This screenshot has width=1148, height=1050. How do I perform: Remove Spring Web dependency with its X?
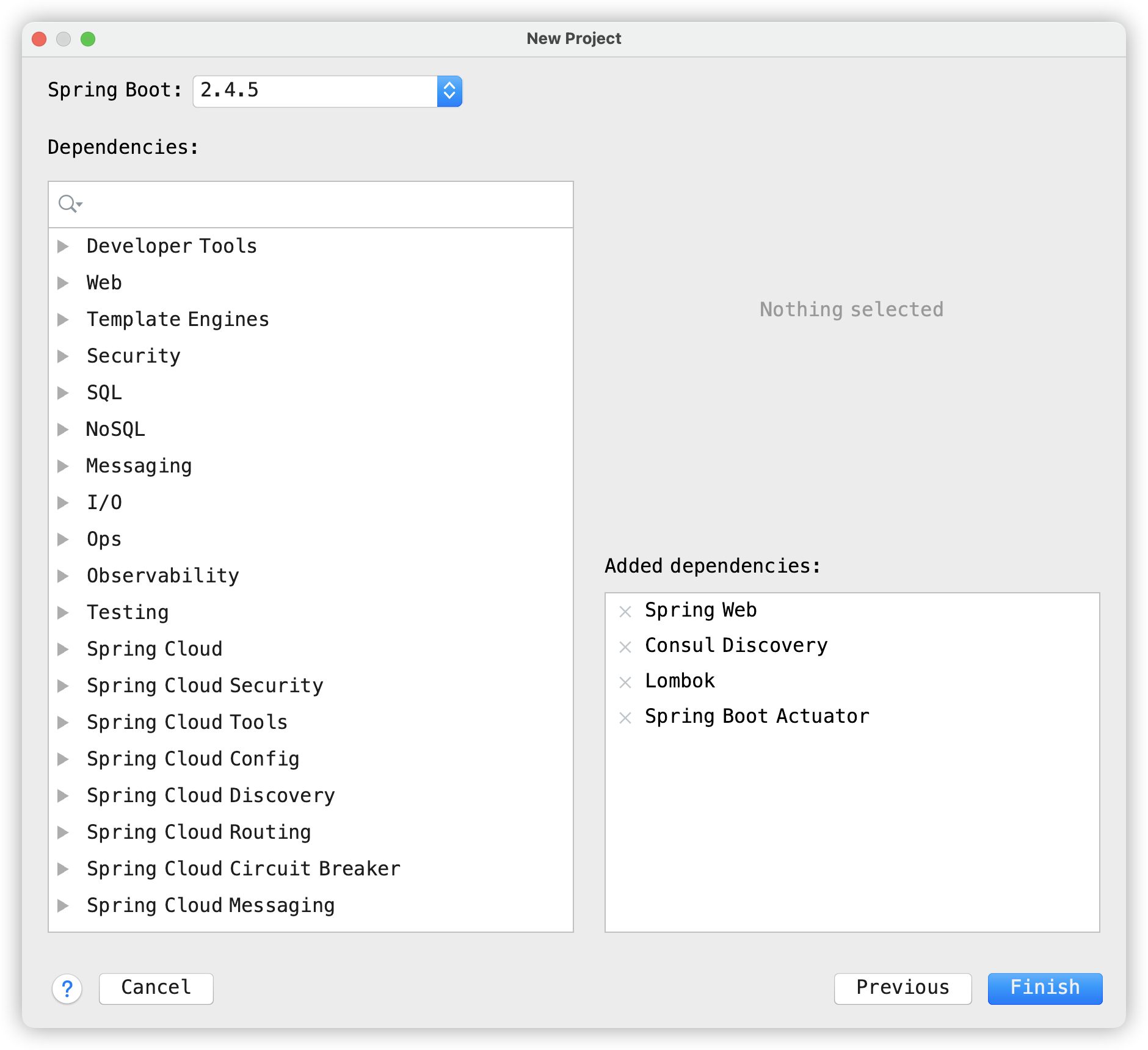pyautogui.click(x=625, y=611)
